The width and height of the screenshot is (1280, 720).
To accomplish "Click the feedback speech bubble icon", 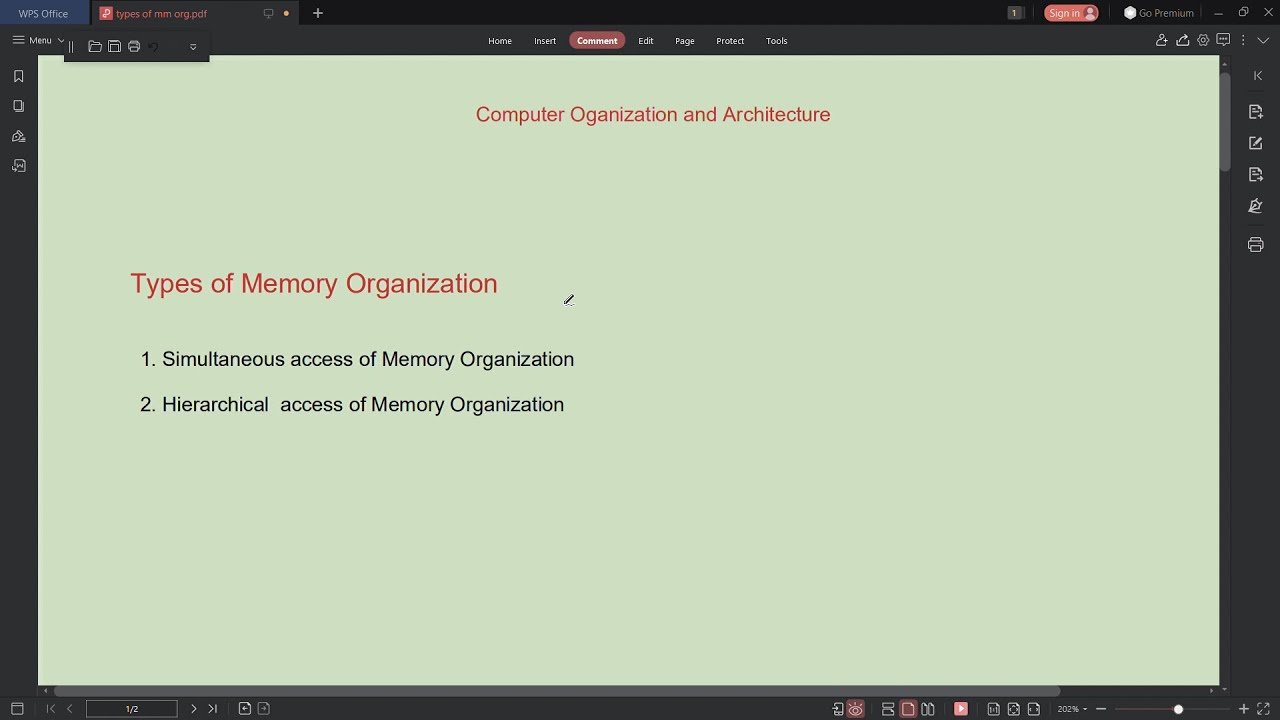I will click(x=1223, y=41).
